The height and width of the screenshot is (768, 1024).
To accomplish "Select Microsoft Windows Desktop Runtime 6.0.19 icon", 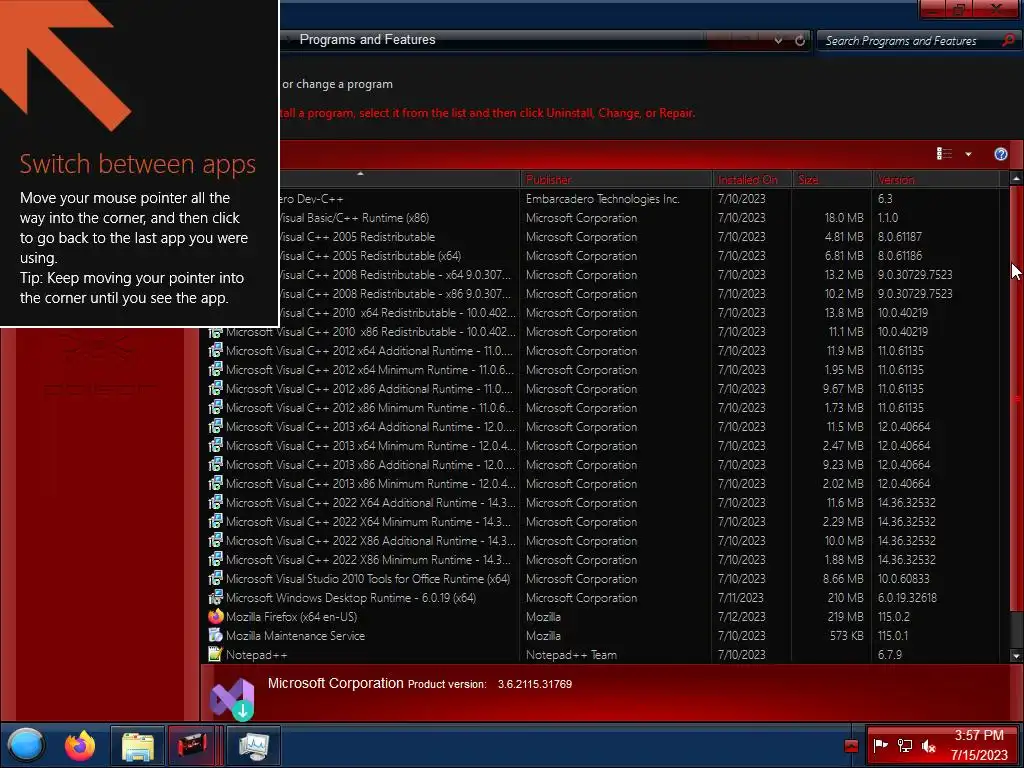I will (x=216, y=597).
